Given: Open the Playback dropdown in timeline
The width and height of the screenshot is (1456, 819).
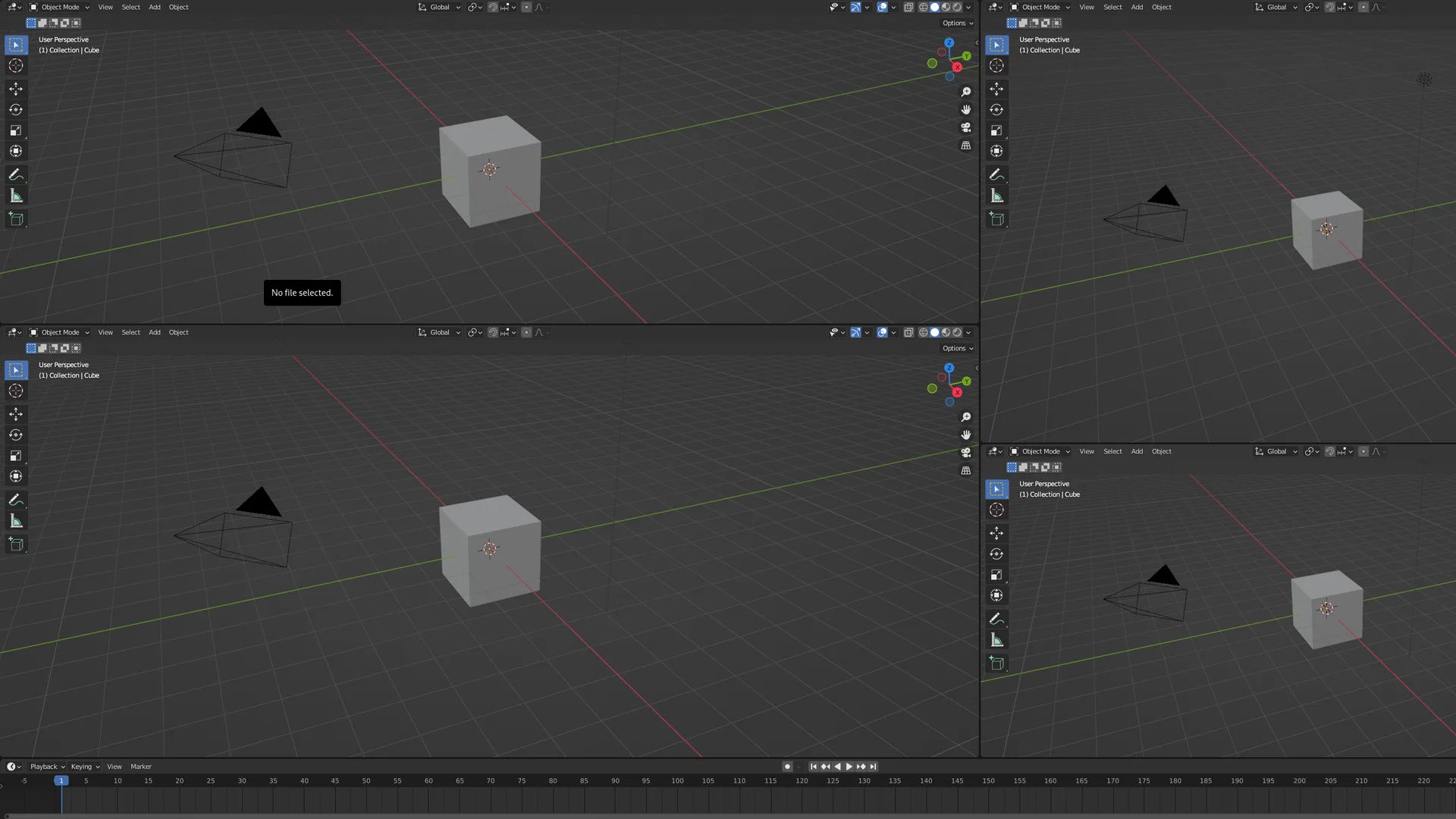Looking at the screenshot, I should [47, 767].
